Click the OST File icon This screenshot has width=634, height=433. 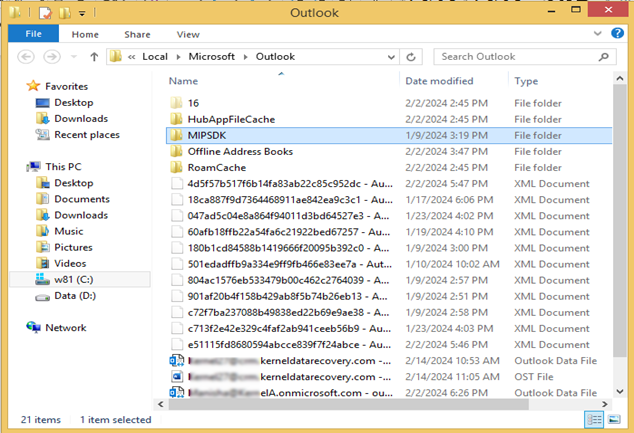(x=177, y=377)
